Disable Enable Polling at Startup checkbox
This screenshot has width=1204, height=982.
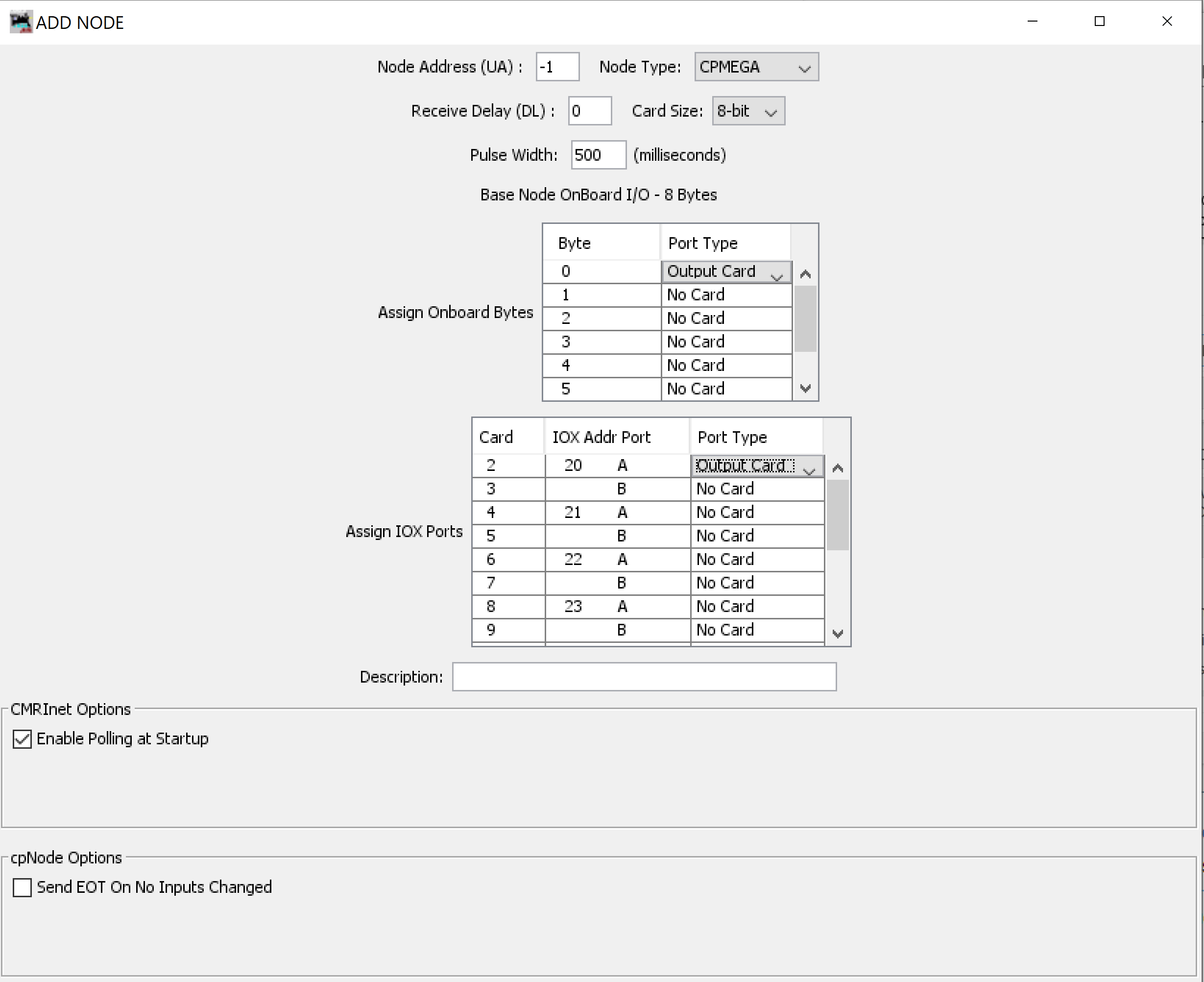click(x=22, y=739)
